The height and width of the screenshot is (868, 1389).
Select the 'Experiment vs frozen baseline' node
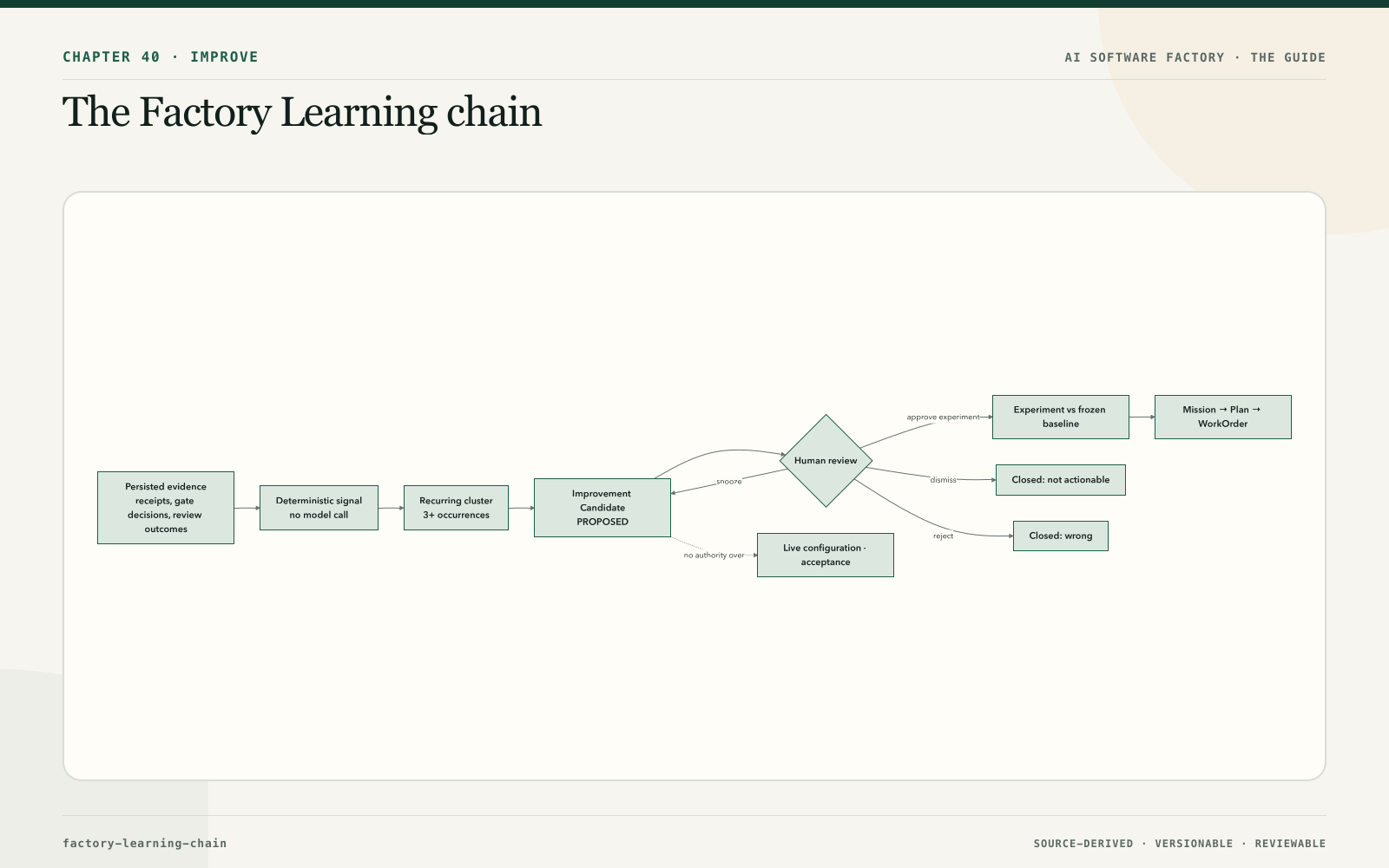(1061, 417)
